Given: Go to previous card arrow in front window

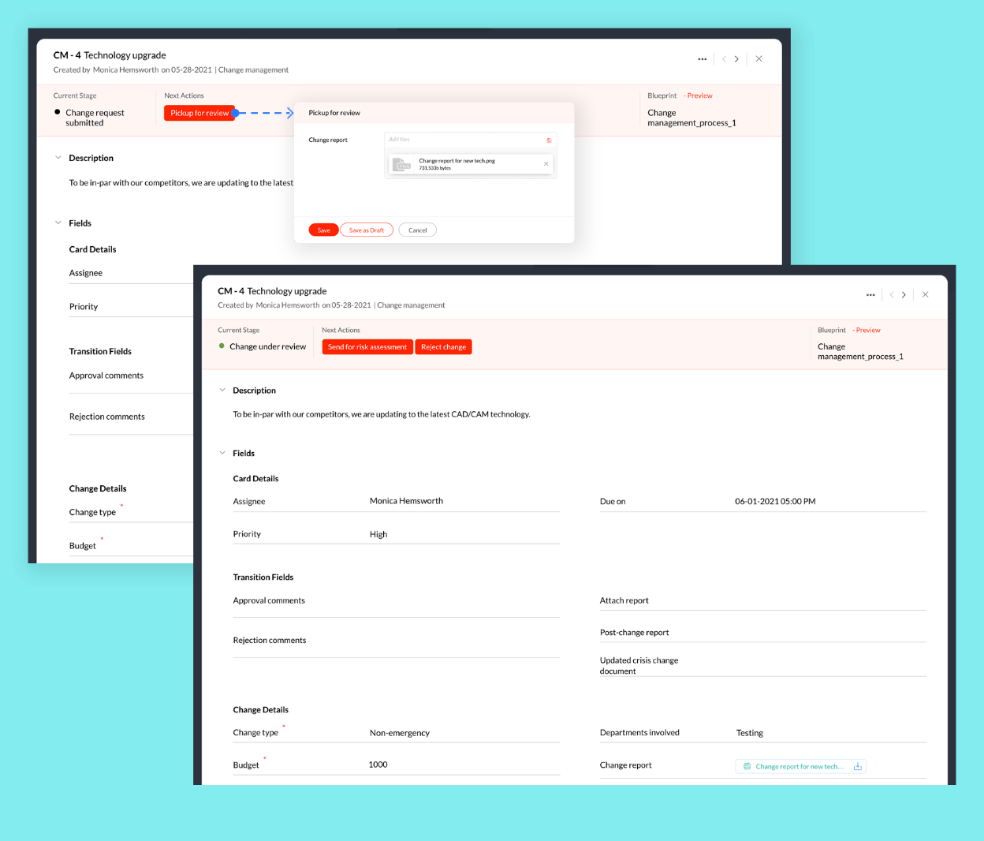Looking at the screenshot, I should 890,295.
